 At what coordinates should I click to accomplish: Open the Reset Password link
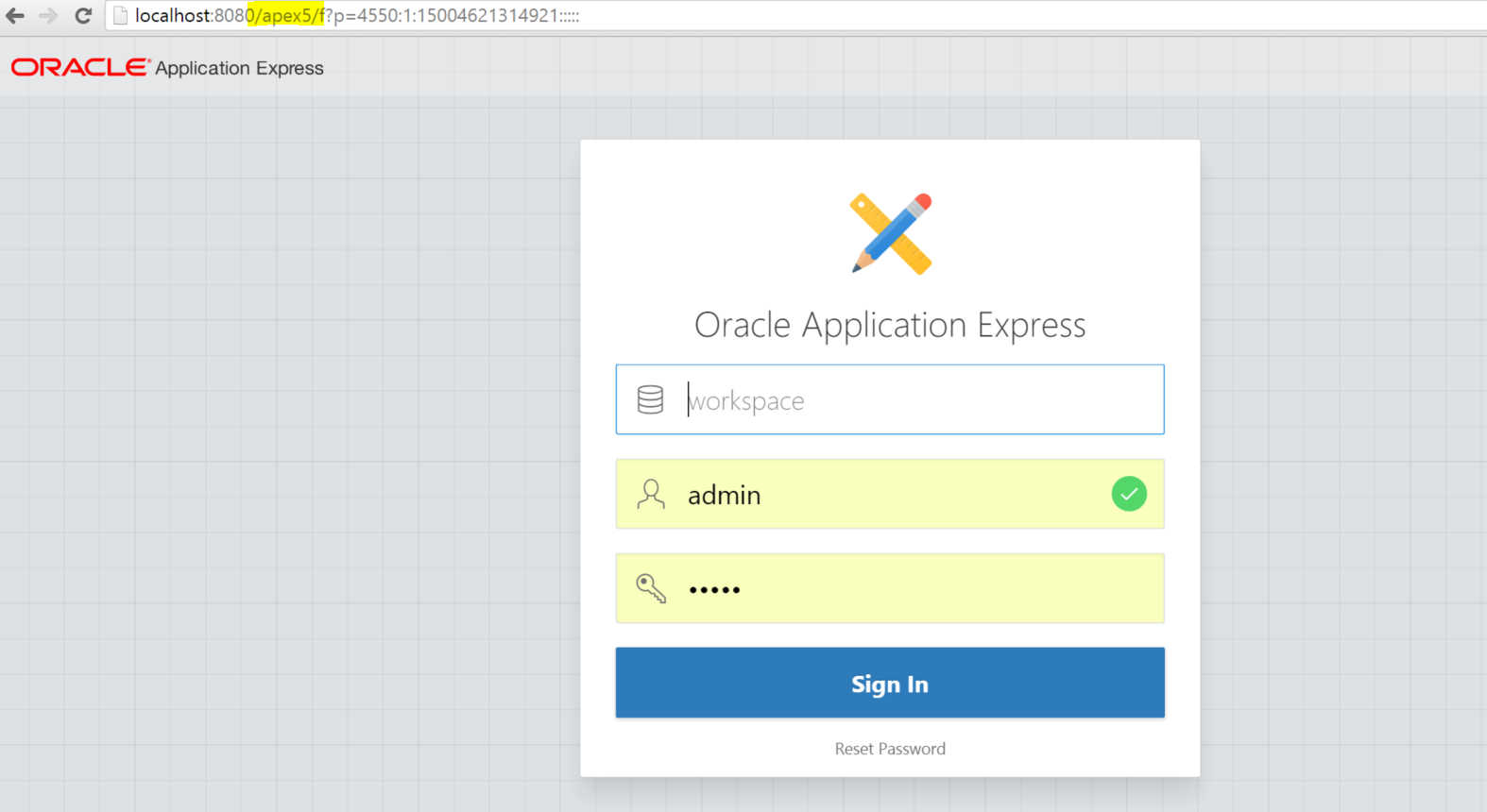coord(890,749)
